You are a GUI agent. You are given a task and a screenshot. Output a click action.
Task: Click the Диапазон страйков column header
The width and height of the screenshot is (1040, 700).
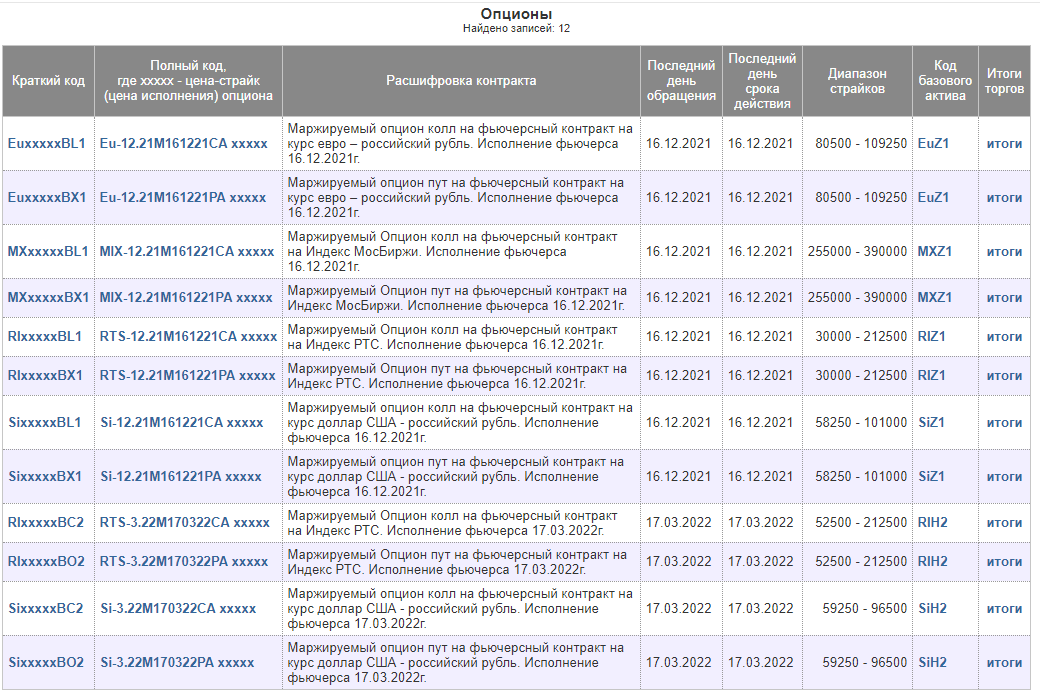[x=856, y=81]
